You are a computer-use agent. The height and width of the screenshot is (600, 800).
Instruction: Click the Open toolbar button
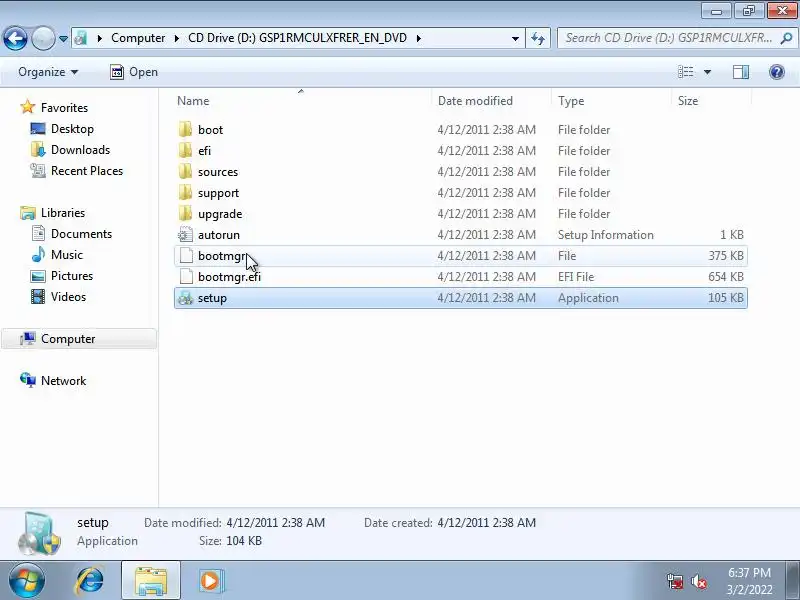pos(134,72)
